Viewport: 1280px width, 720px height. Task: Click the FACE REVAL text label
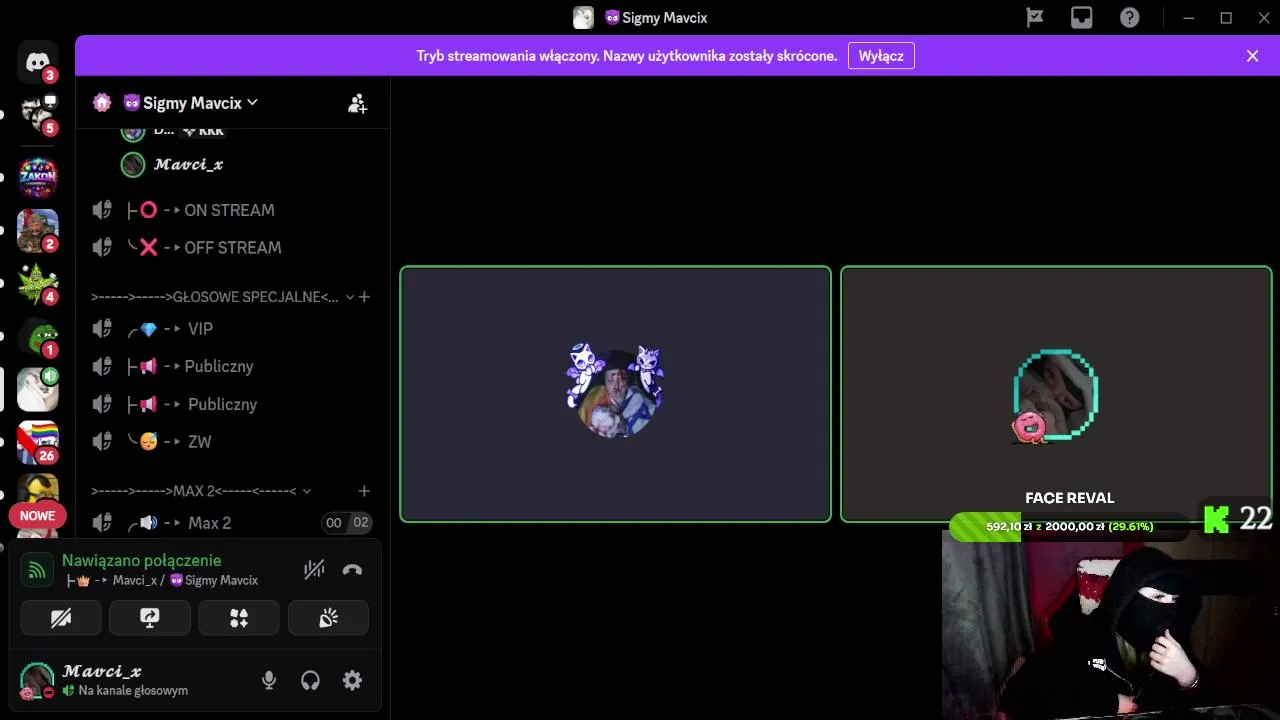(1070, 498)
